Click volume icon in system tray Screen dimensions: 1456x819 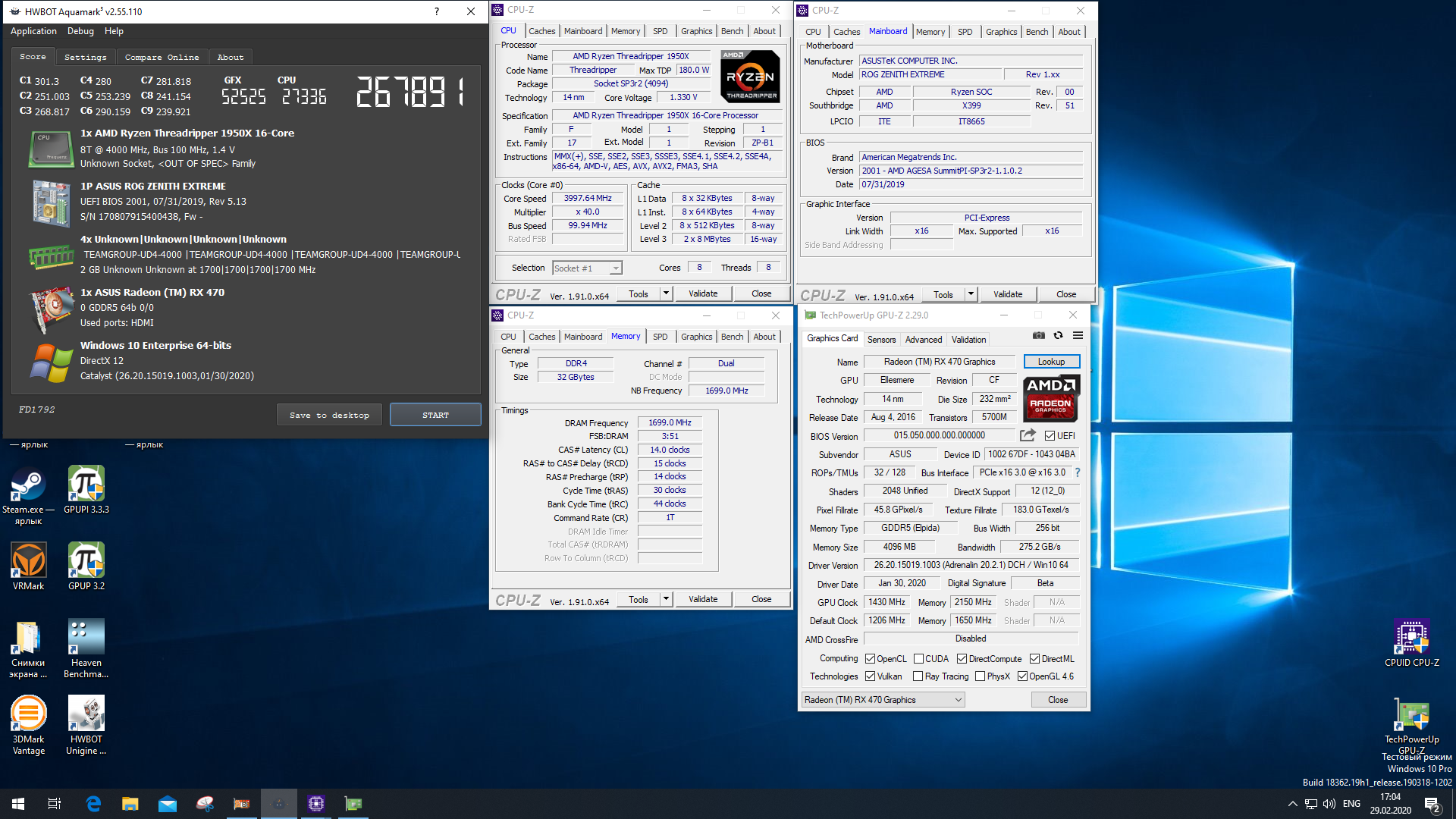(x=1329, y=804)
